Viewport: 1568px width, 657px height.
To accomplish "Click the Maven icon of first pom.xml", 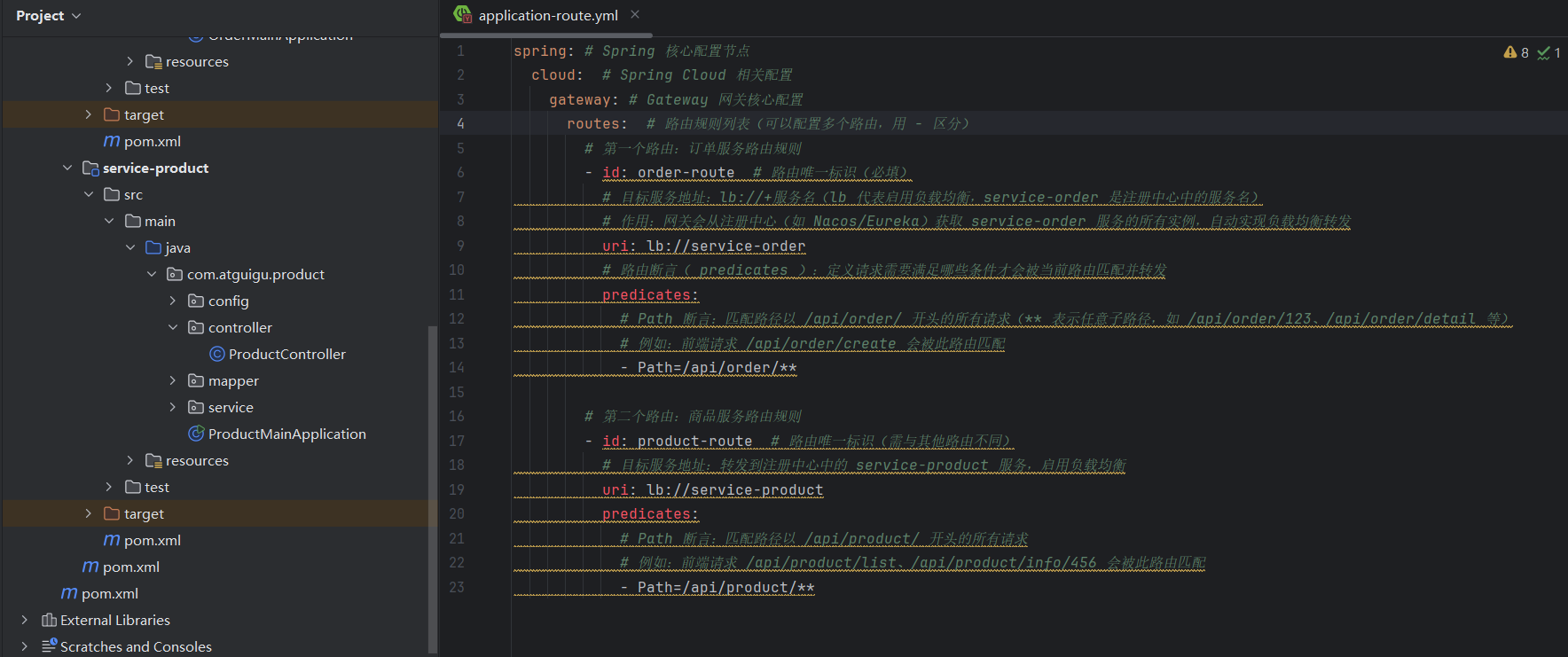I will point(112,141).
